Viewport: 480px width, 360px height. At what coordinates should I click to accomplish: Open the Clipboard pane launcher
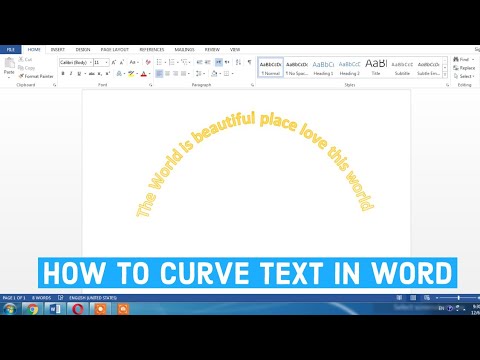54,85
